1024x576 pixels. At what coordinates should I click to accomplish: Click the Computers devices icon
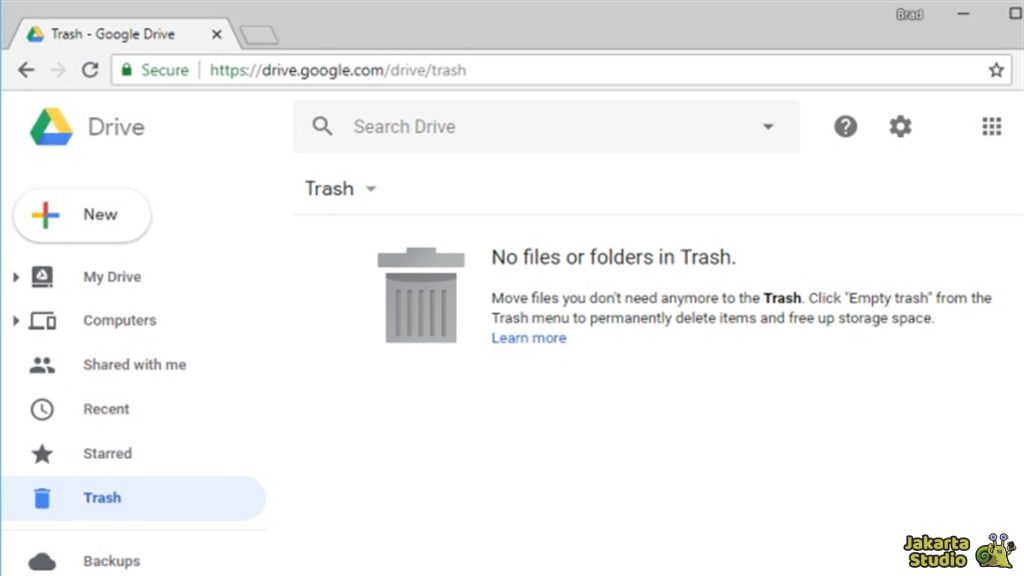coord(42,321)
